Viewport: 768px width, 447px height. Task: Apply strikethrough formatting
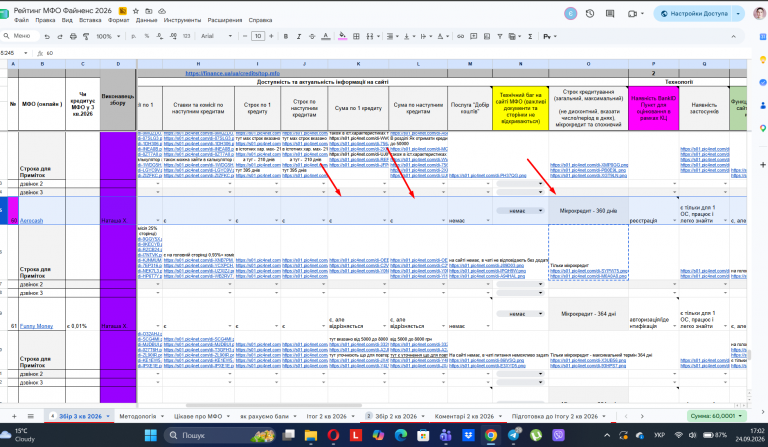pyautogui.click(x=312, y=36)
